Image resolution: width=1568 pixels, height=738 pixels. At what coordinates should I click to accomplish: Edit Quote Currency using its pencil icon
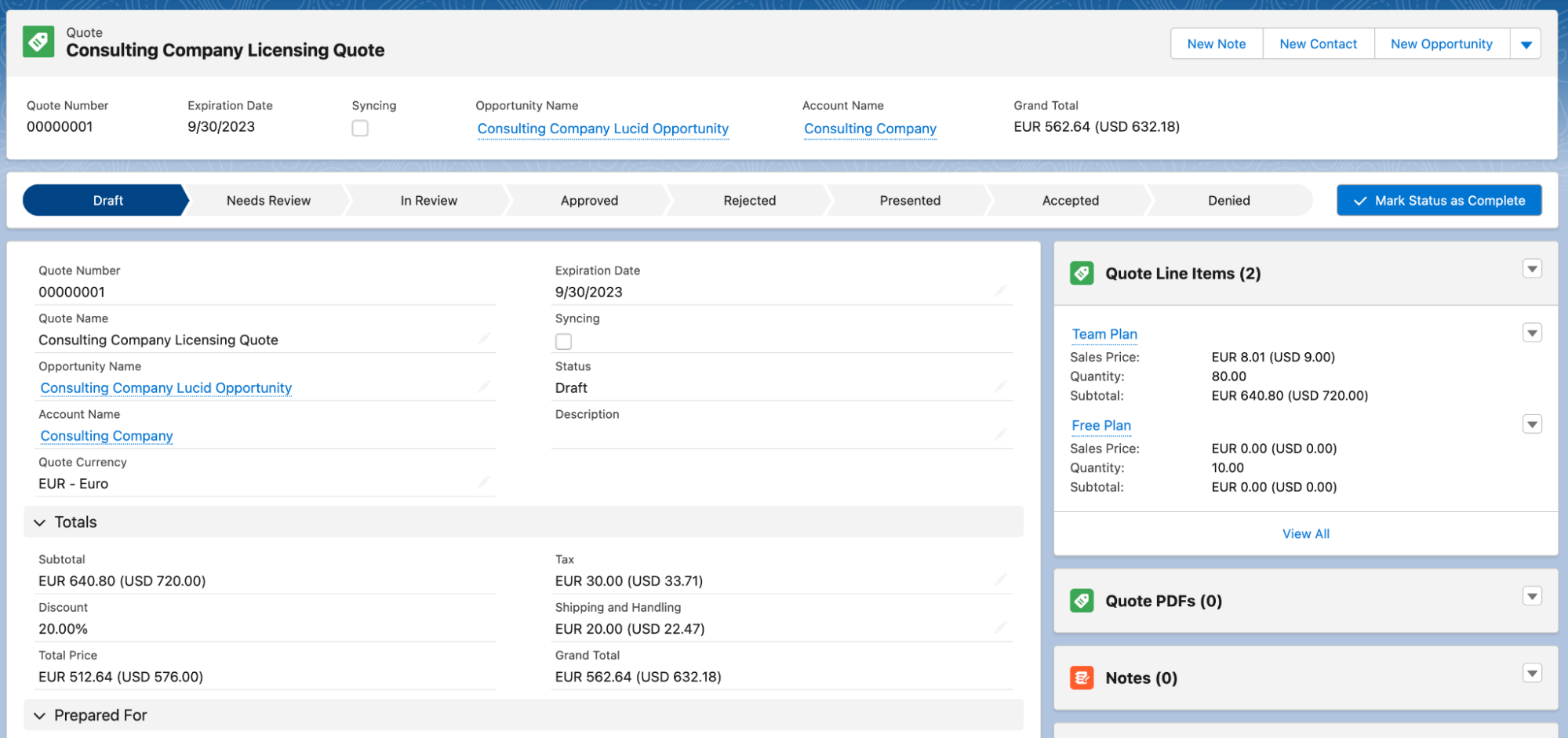[x=484, y=482]
